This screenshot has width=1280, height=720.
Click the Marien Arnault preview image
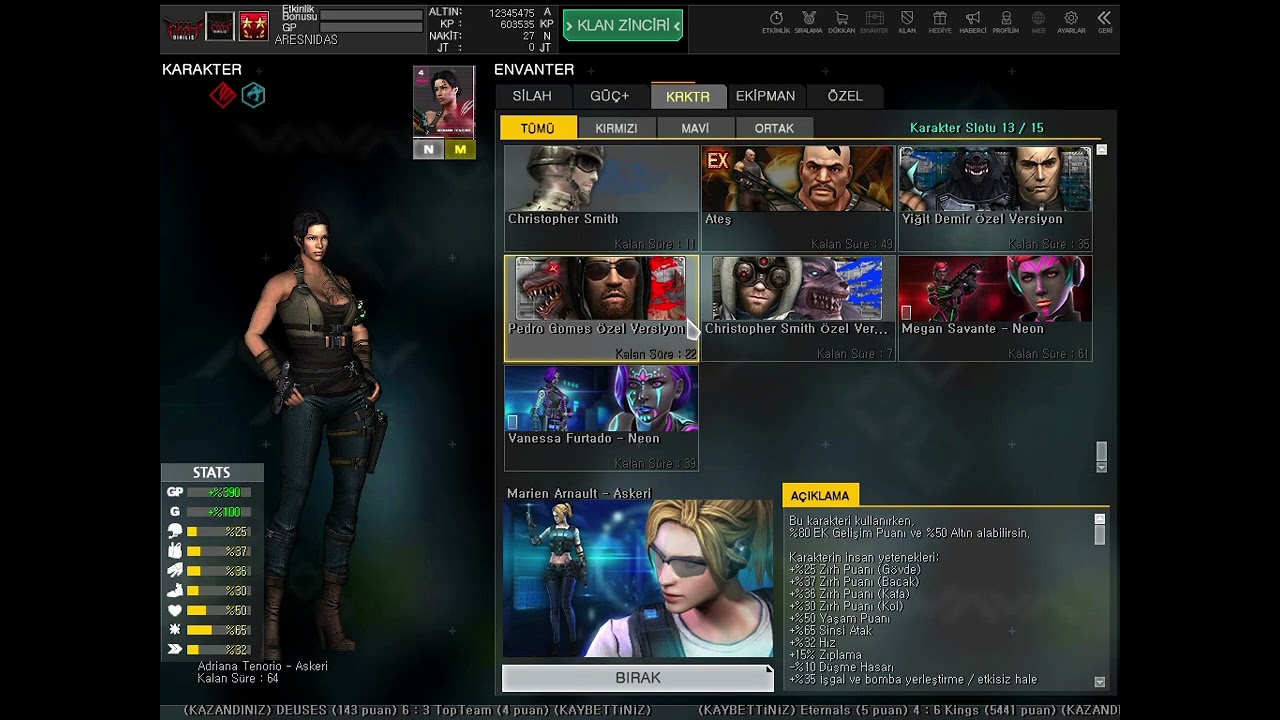(x=638, y=580)
